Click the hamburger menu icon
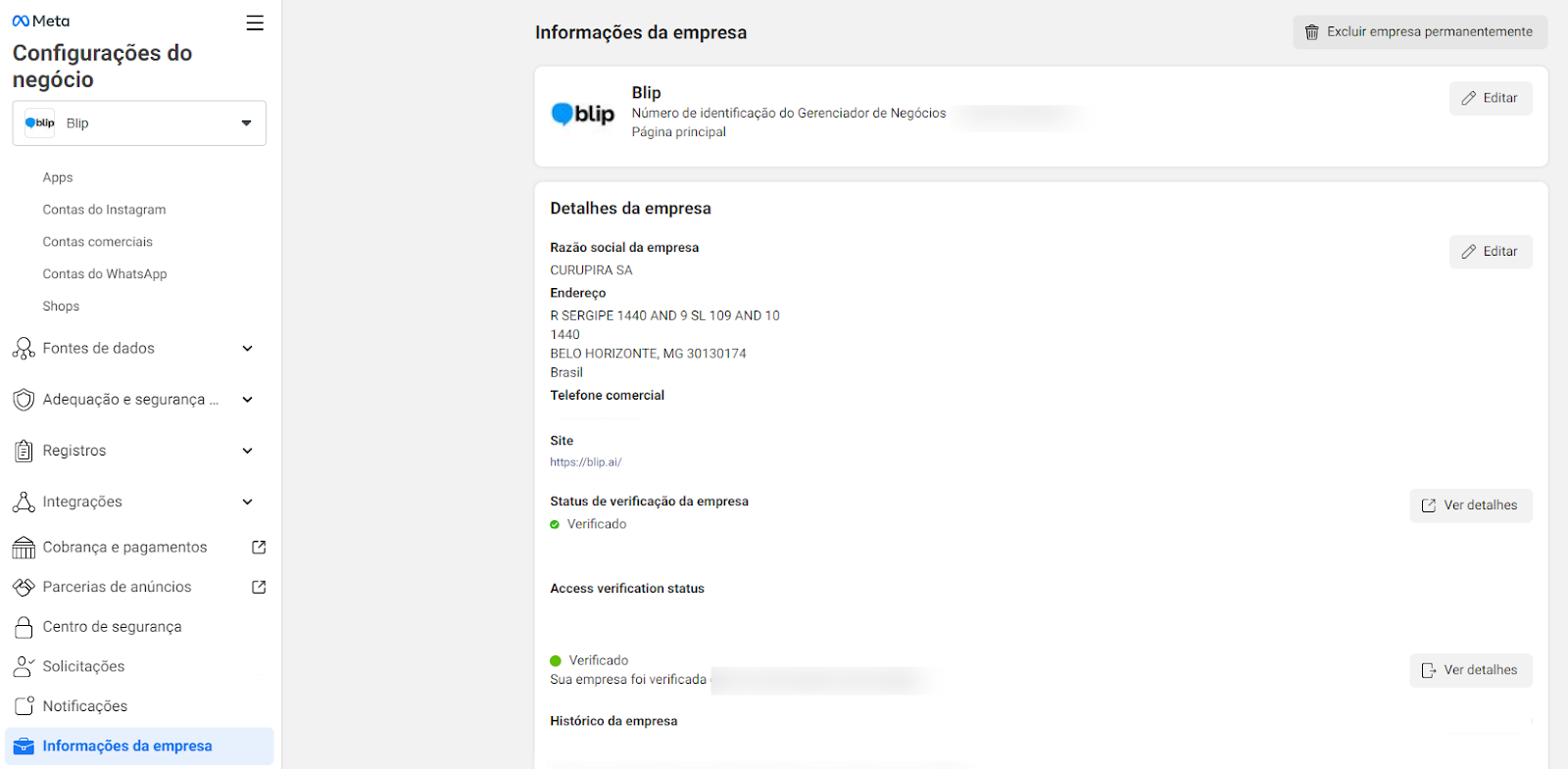The width and height of the screenshot is (1568, 769). pos(255,23)
